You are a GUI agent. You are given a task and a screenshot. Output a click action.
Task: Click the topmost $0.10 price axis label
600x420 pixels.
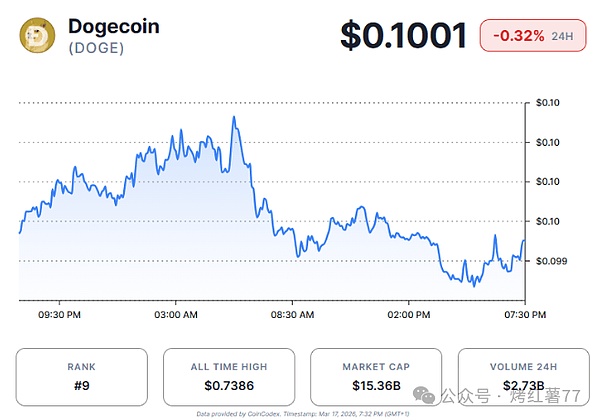(550, 103)
